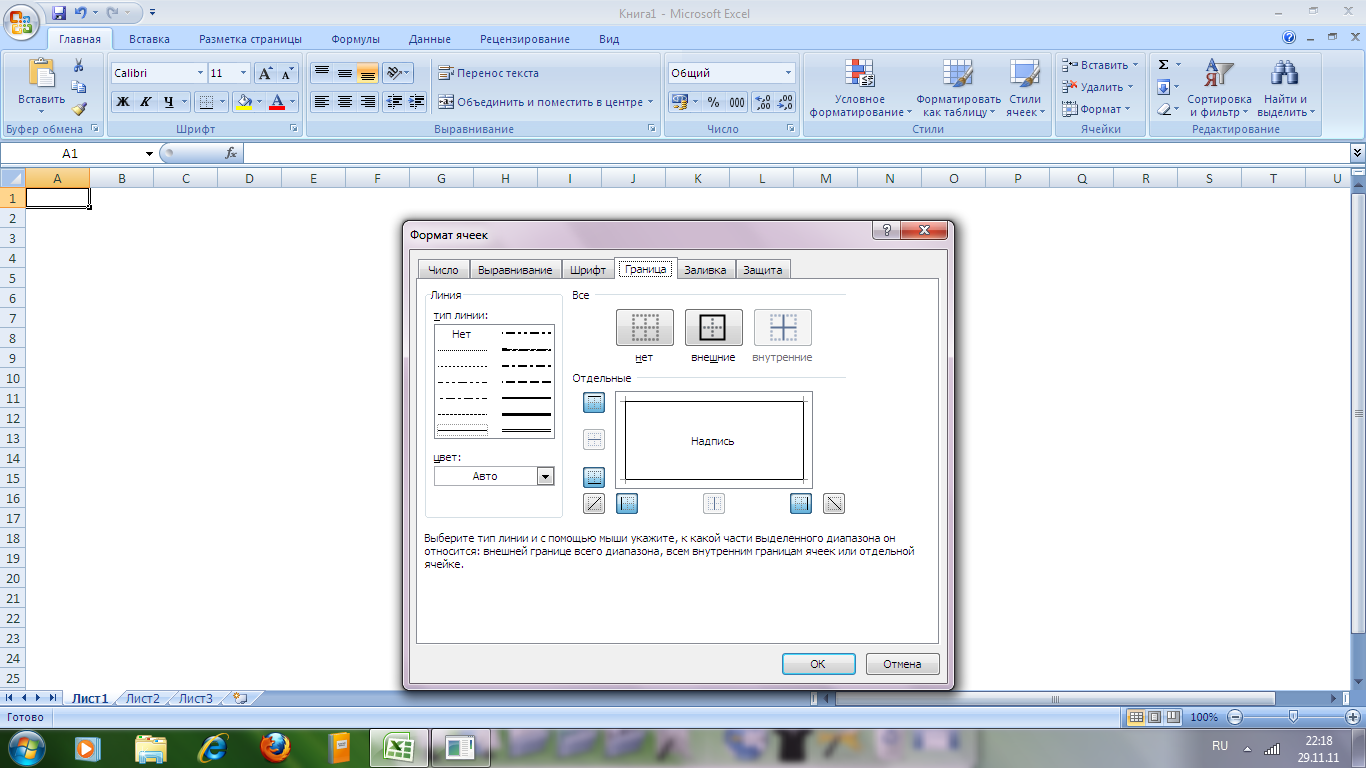Toggle the diagonal down border button
The width and height of the screenshot is (1366, 768).
click(834, 503)
